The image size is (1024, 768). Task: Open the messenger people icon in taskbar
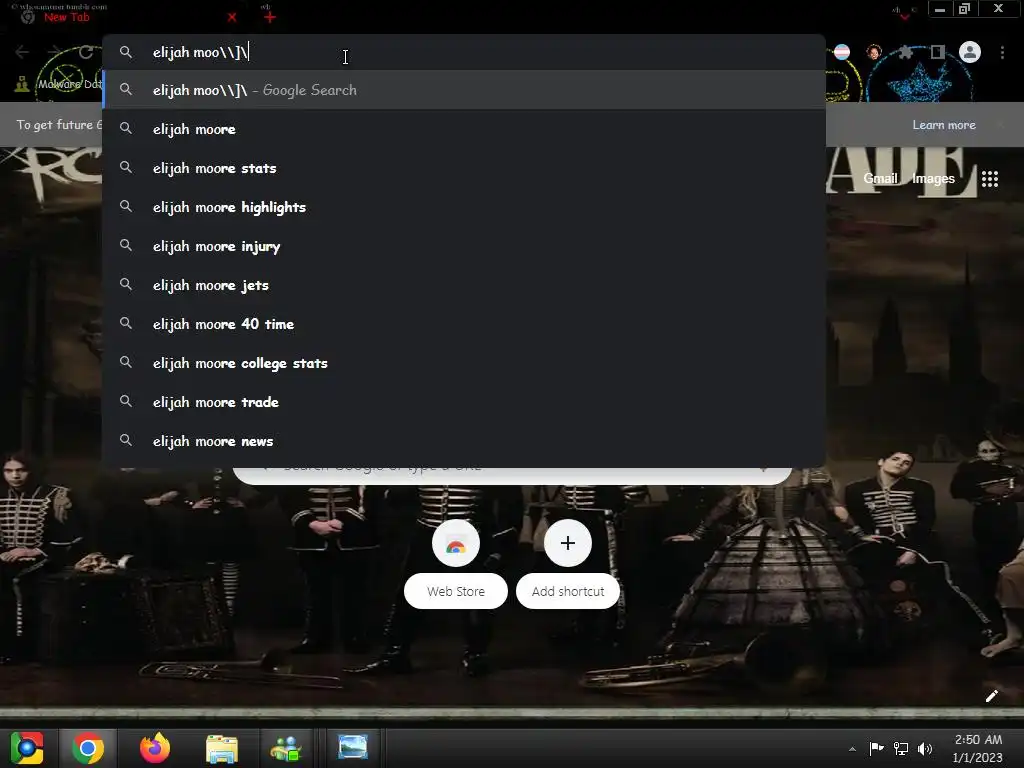(x=285, y=748)
